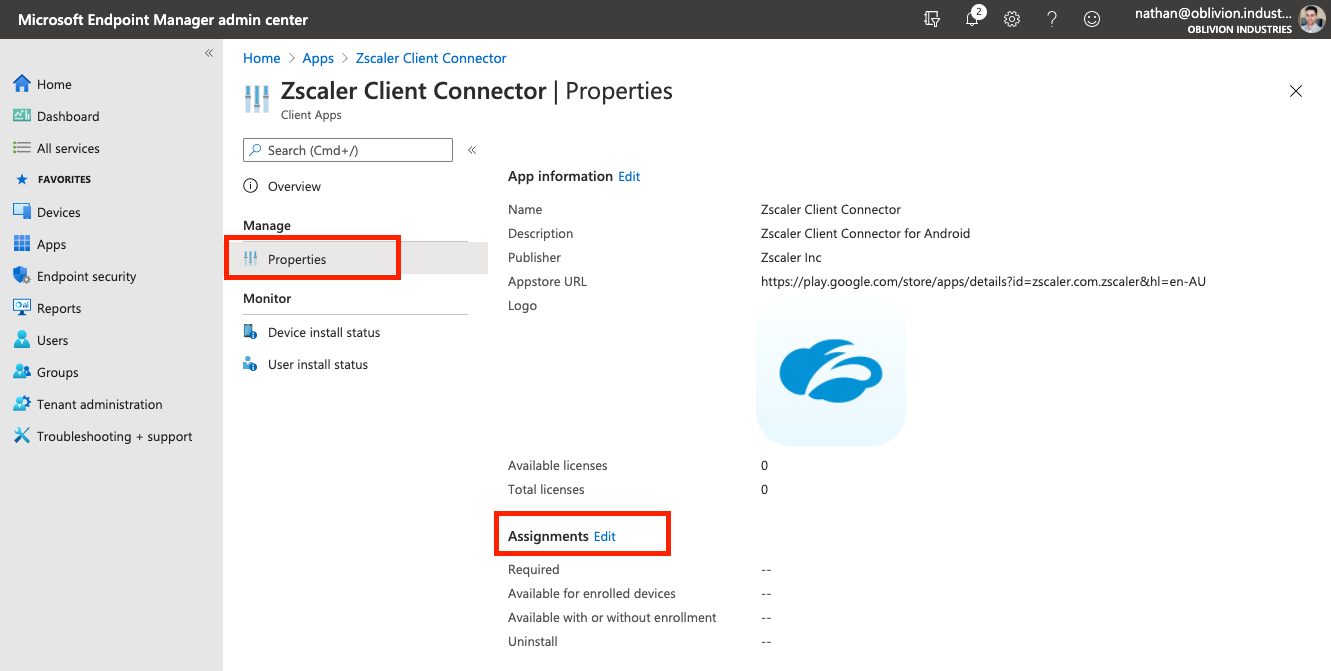Image resolution: width=1331 pixels, height=671 pixels.
Task: Open Troubleshooting + support in sidebar
Action: 114,436
